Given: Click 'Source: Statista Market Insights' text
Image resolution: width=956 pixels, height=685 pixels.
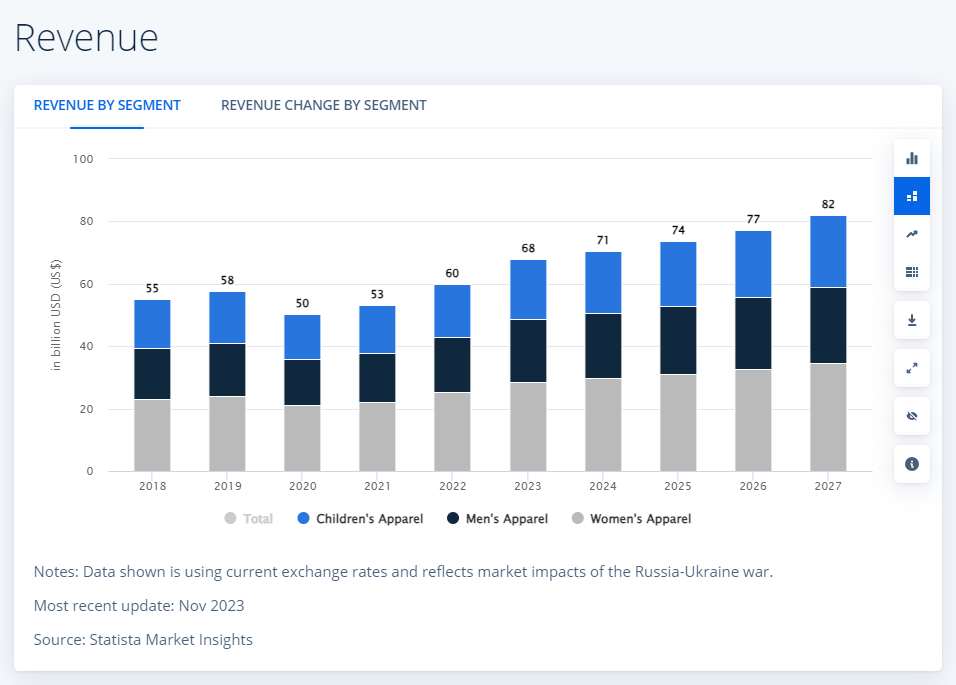Looking at the screenshot, I should pos(143,639).
